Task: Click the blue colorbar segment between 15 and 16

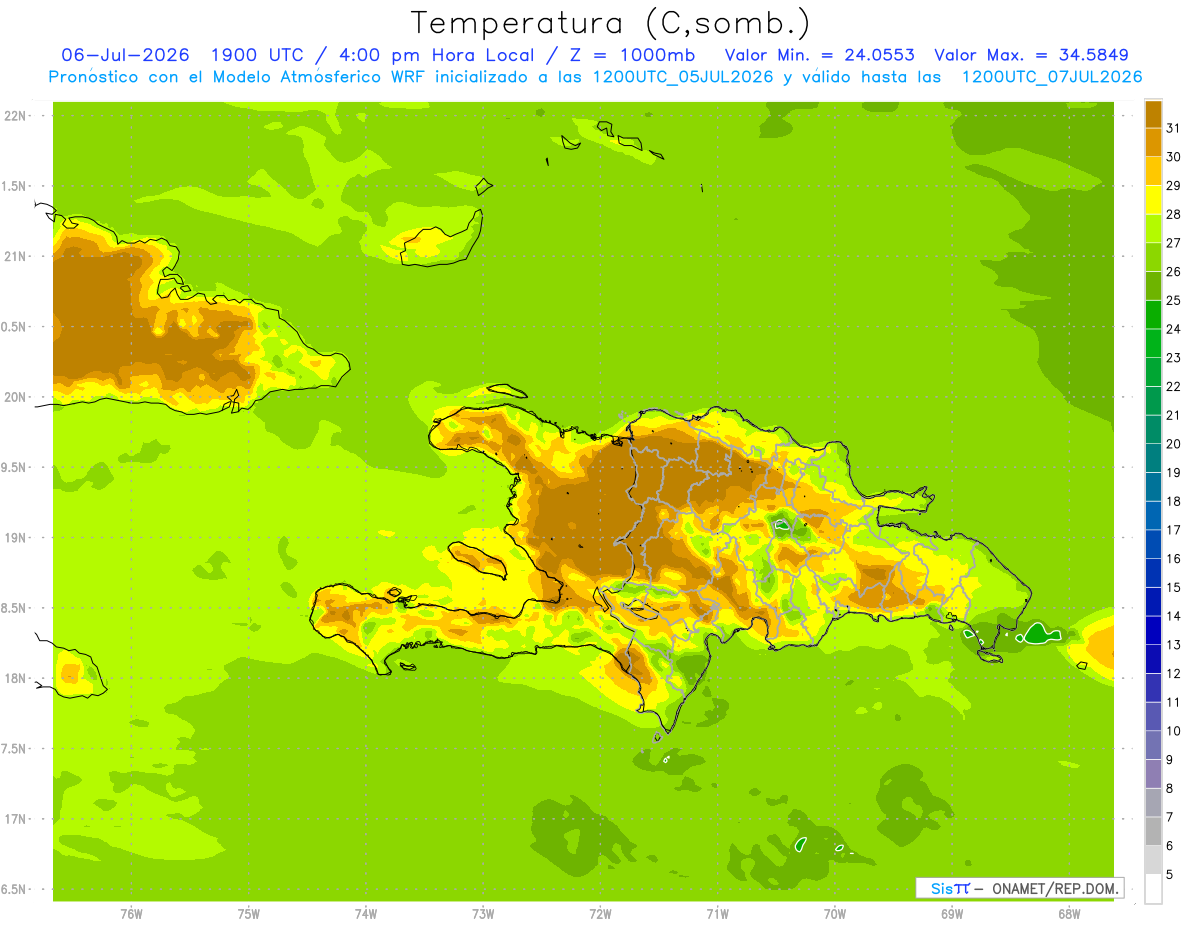Action: pyautogui.click(x=1153, y=573)
